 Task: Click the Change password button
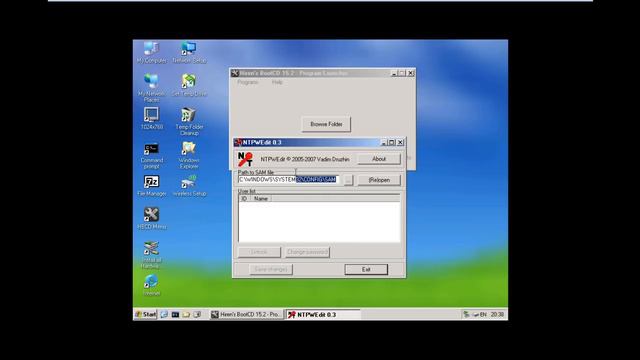[x=307, y=252]
